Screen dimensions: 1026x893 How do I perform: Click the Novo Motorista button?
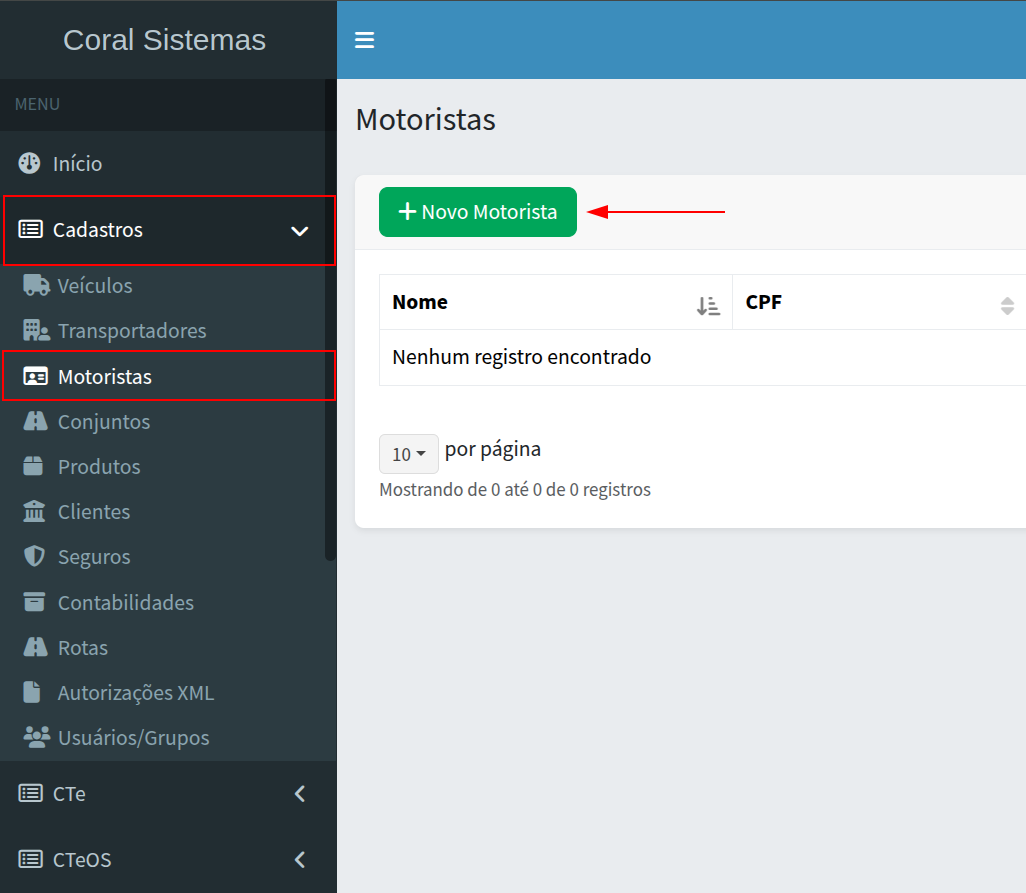pyautogui.click(x=478, y=212)
